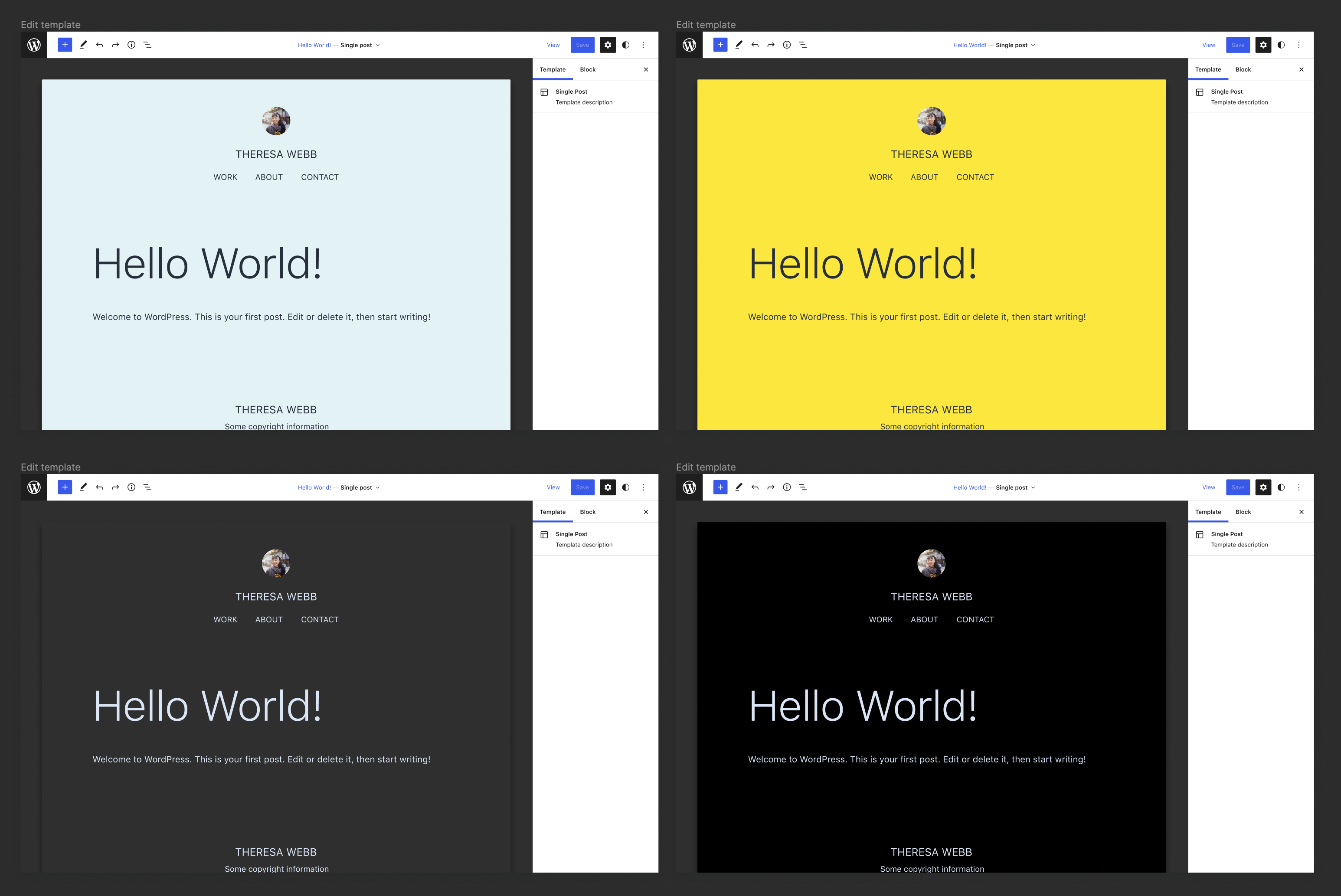Click the redo arrow in the dark-gray-canvas editor
This screenshot has width=1341, height=896.
coord(115,487)
